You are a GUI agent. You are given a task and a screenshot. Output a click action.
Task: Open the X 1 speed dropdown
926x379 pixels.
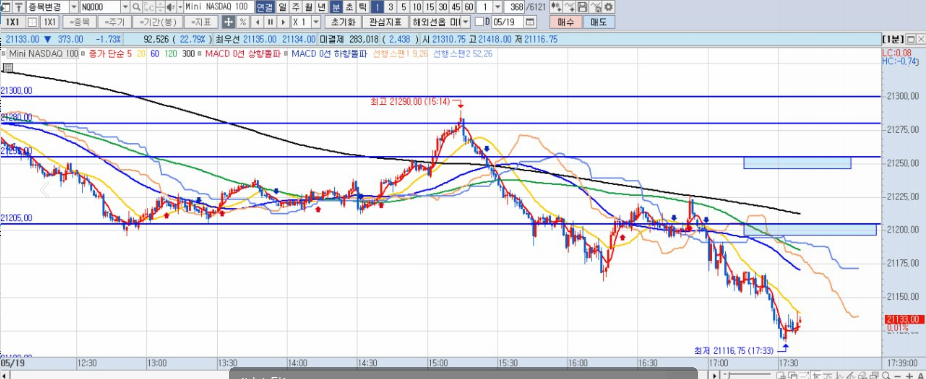coord(316,22)
